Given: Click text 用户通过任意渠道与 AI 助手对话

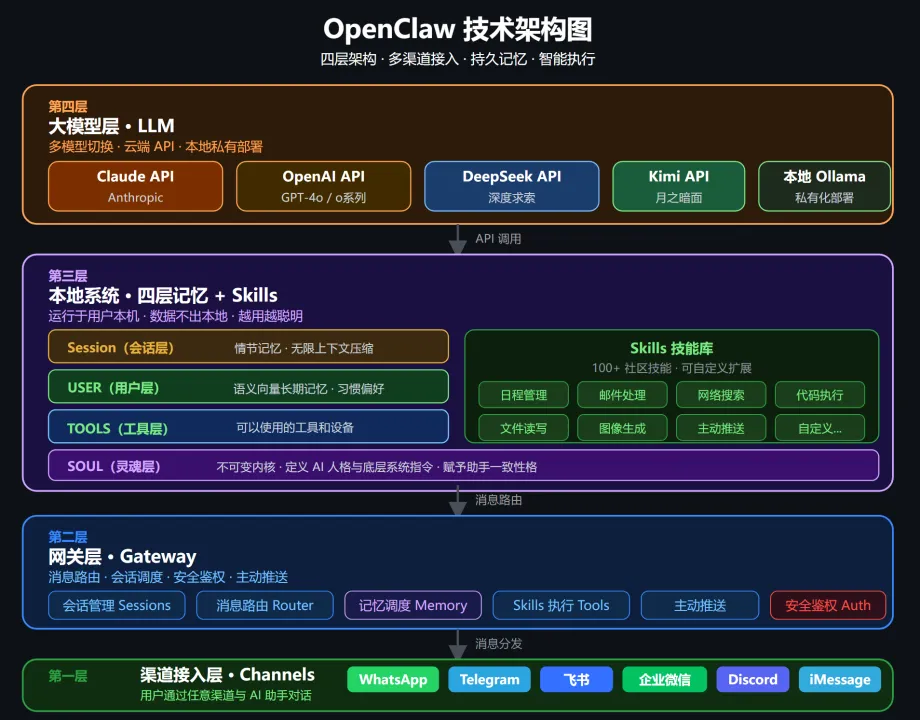Looking at the screenshot, I should tap(226, 695).
